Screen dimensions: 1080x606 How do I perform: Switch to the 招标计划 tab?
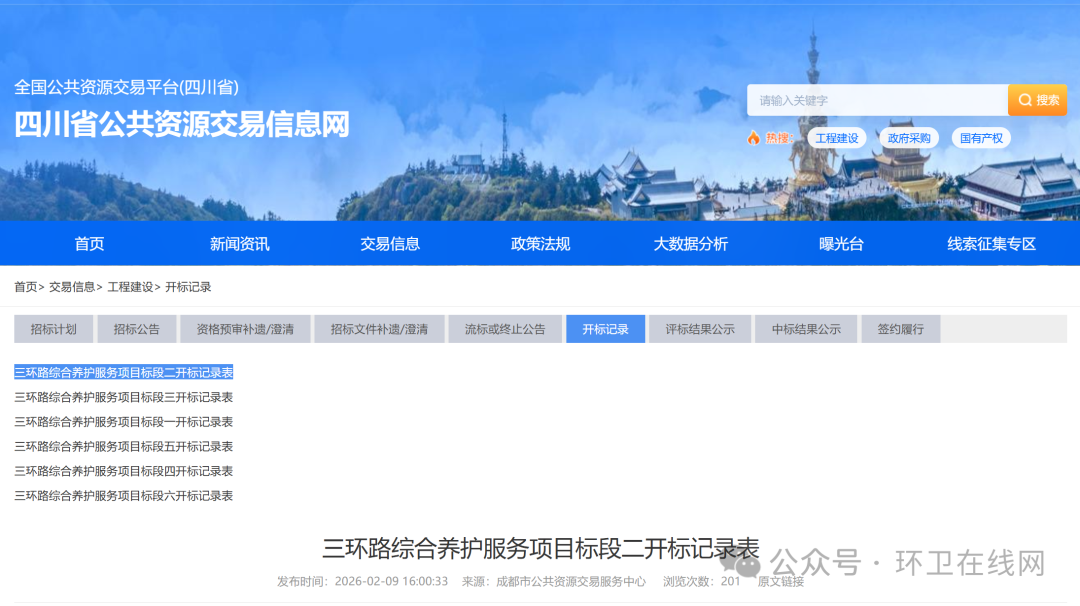54,329
